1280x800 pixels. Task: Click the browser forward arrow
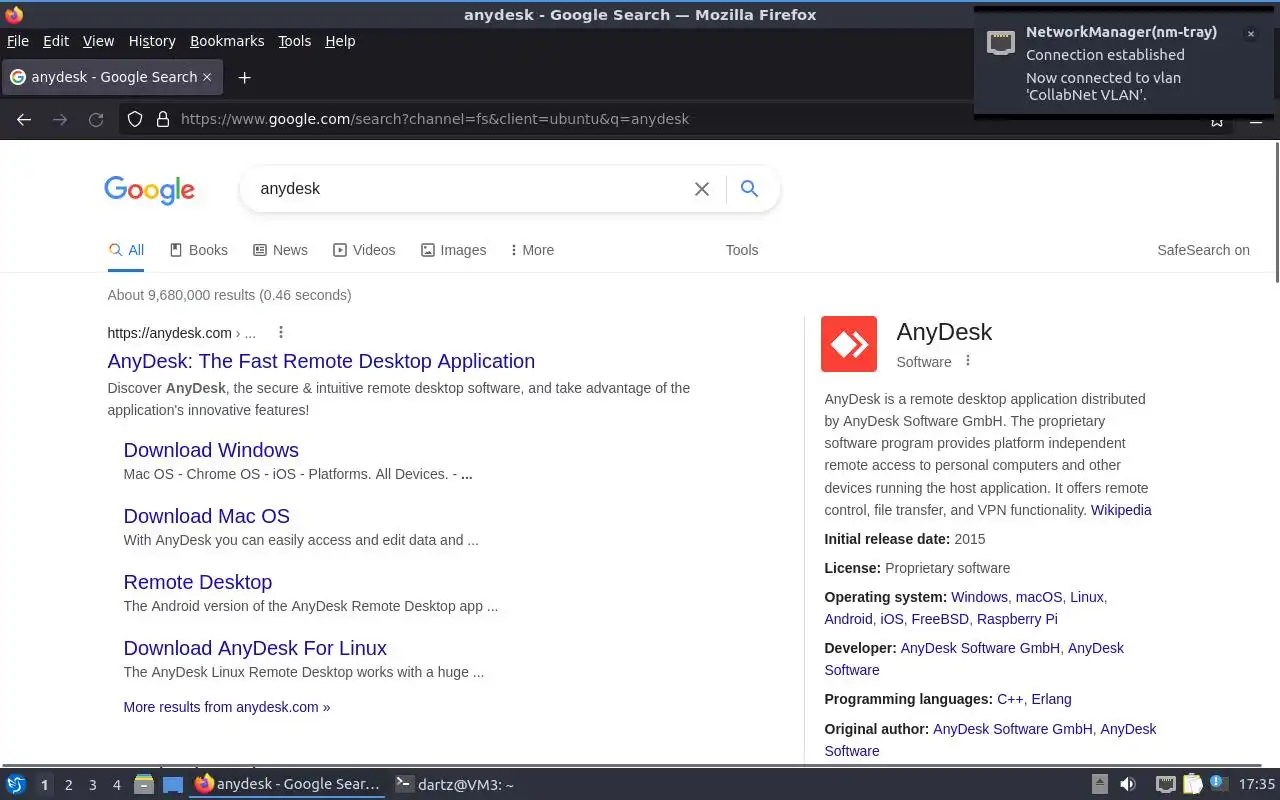60,119
